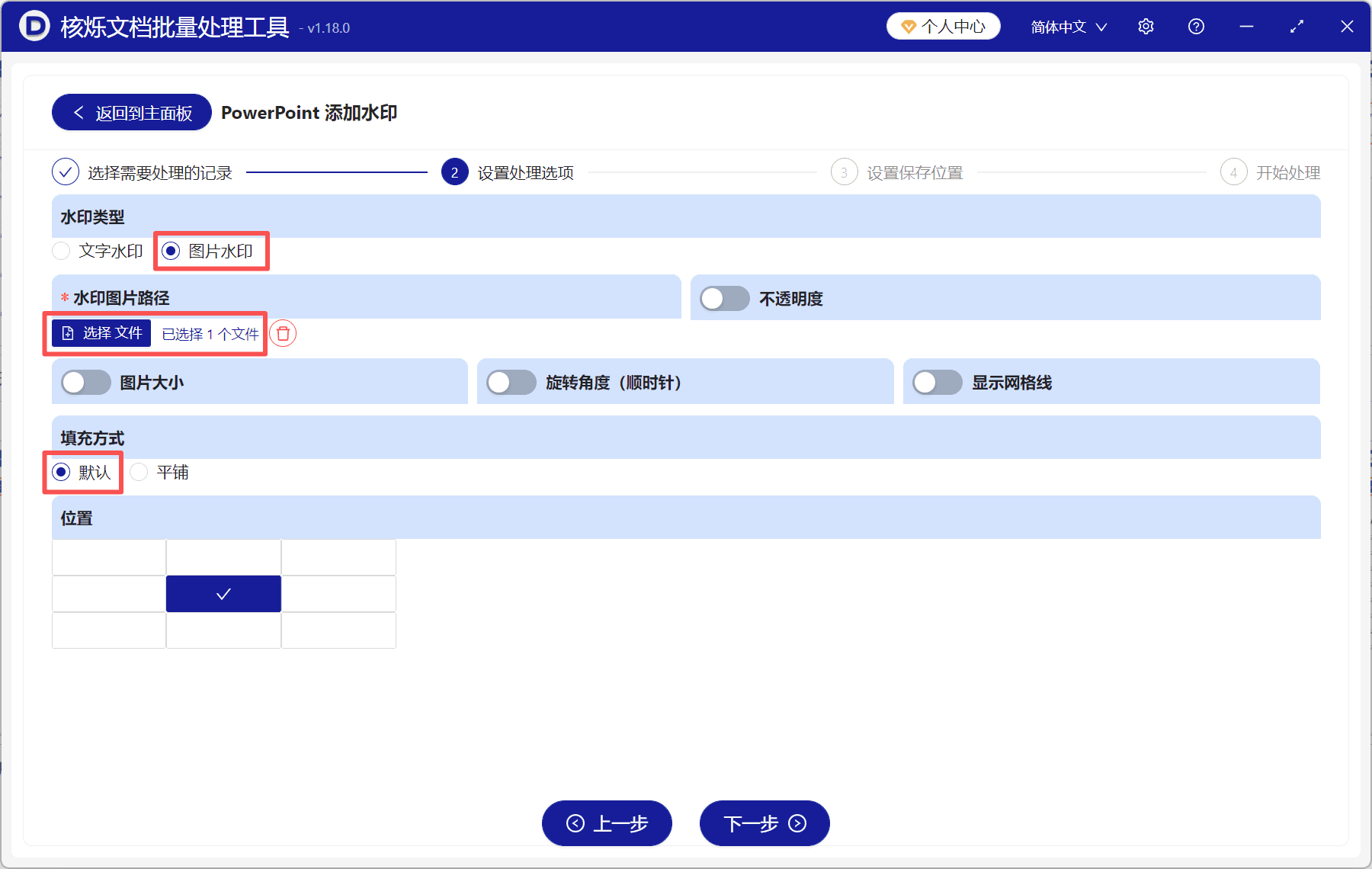
Task: Turn on the 旋转角度 rotation toggle
Action: (x=511, y=382)
